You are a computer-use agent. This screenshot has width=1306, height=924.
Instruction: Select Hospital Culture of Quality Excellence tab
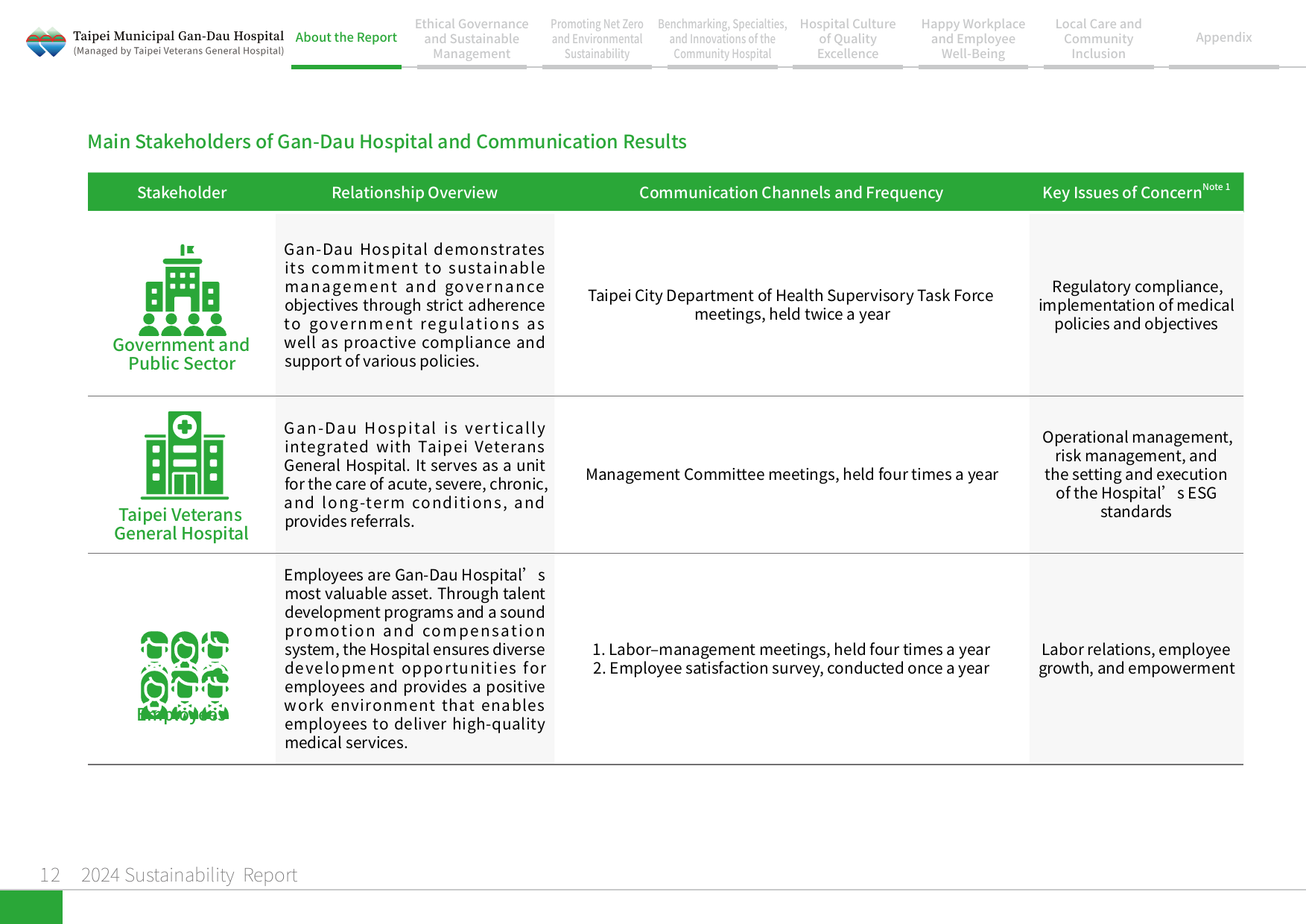click(848, 39)
